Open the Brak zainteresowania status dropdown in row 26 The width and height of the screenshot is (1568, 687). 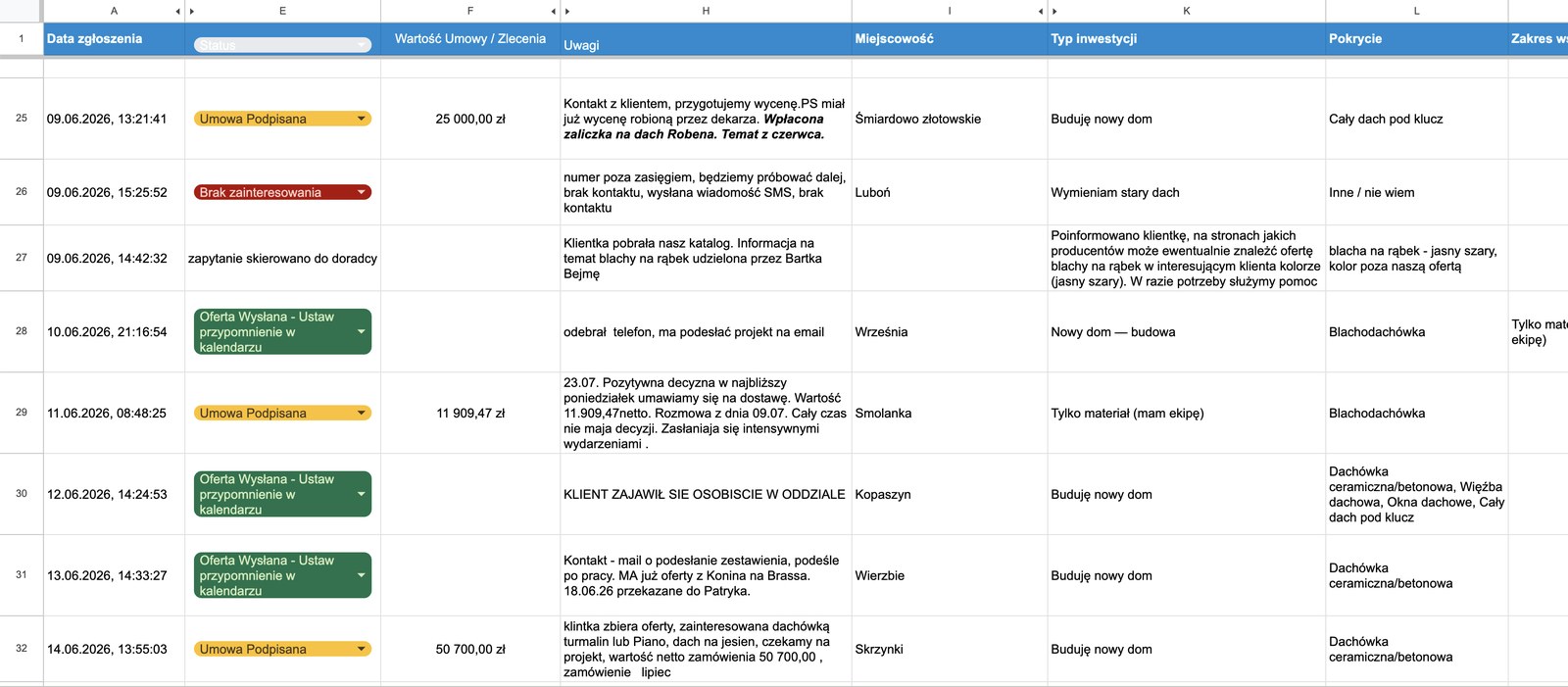[x=362, y=192]
